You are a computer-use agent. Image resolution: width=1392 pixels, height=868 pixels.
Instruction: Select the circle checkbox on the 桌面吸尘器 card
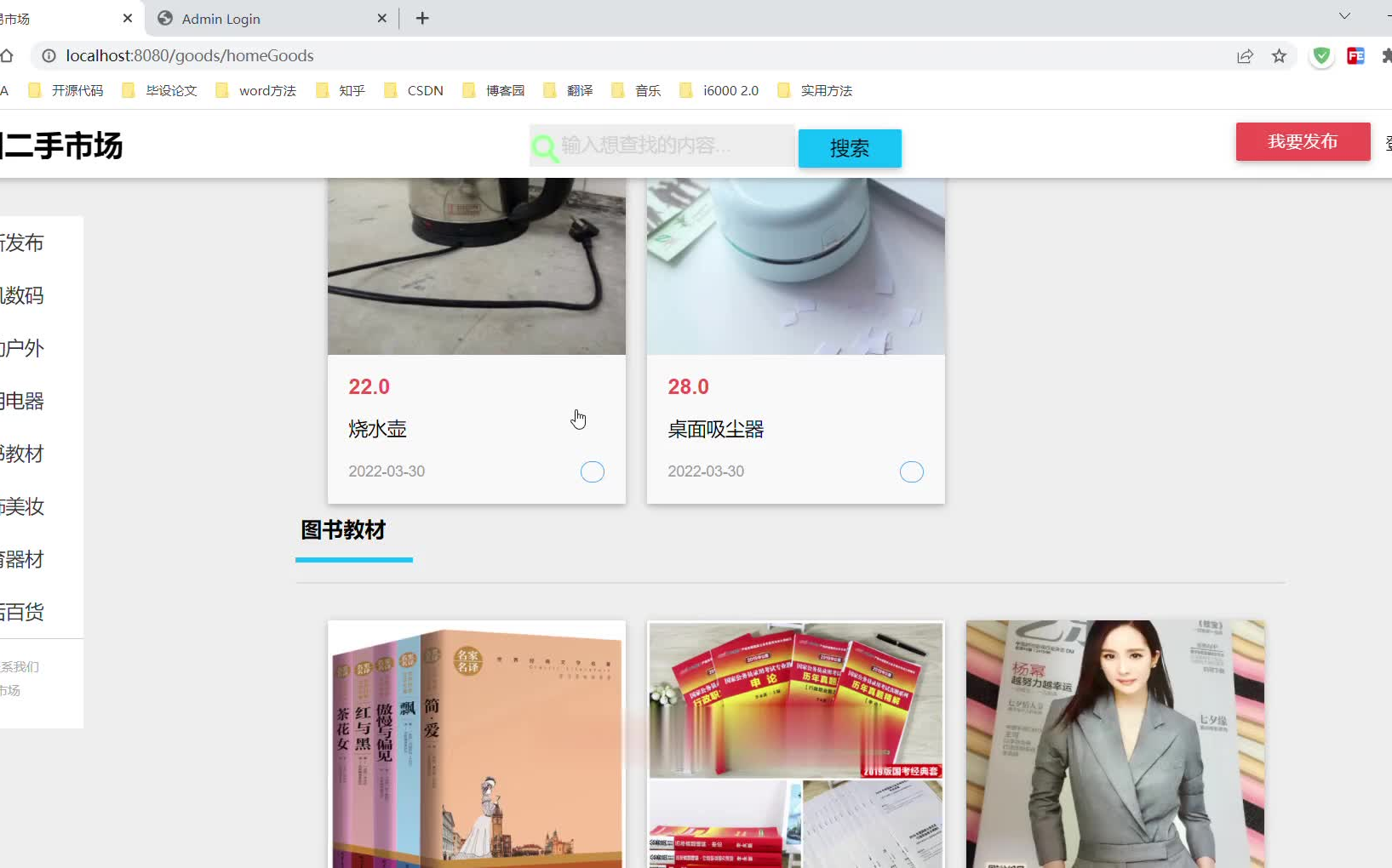(x=912, y=471)
